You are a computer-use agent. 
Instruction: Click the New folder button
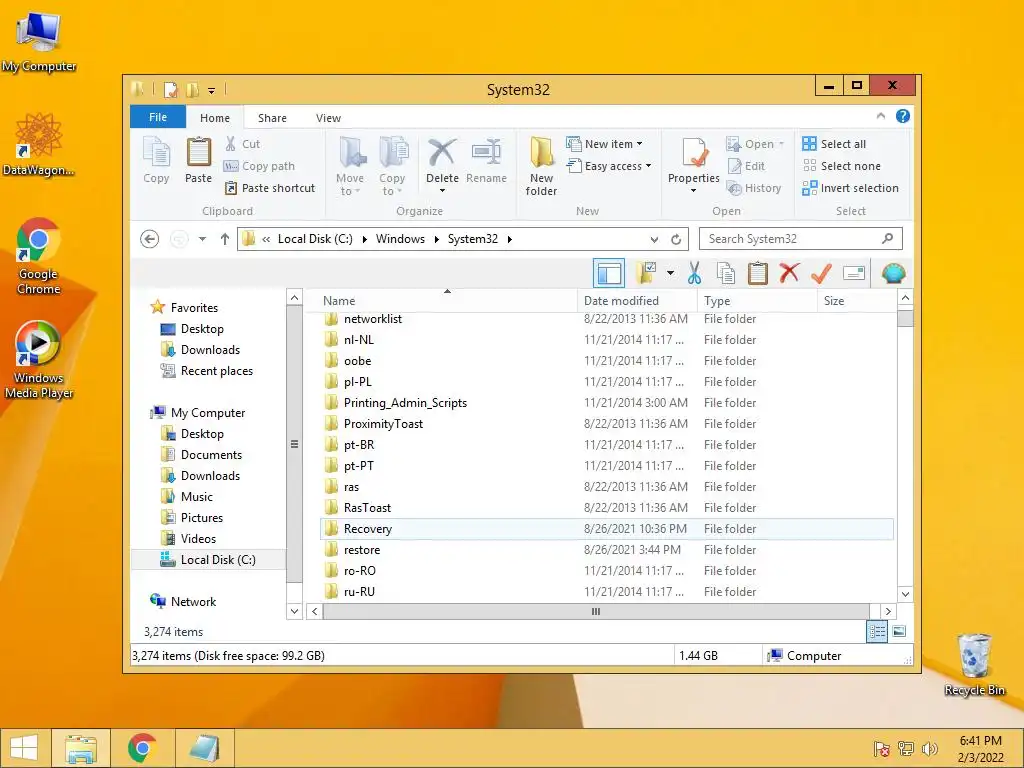[541, 167]
